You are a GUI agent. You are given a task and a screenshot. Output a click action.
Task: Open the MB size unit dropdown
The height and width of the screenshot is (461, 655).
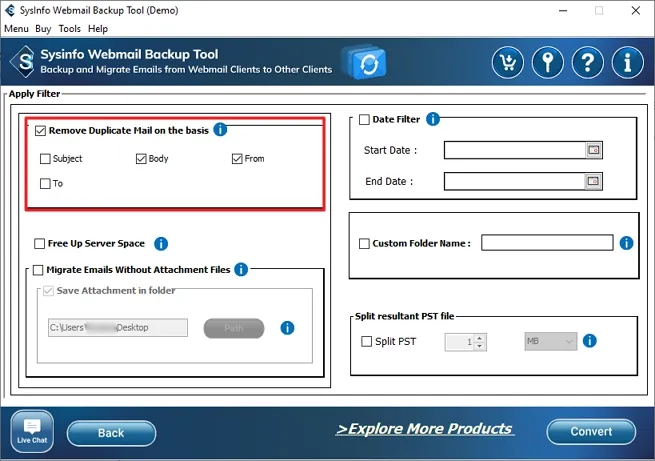point(551,341)
